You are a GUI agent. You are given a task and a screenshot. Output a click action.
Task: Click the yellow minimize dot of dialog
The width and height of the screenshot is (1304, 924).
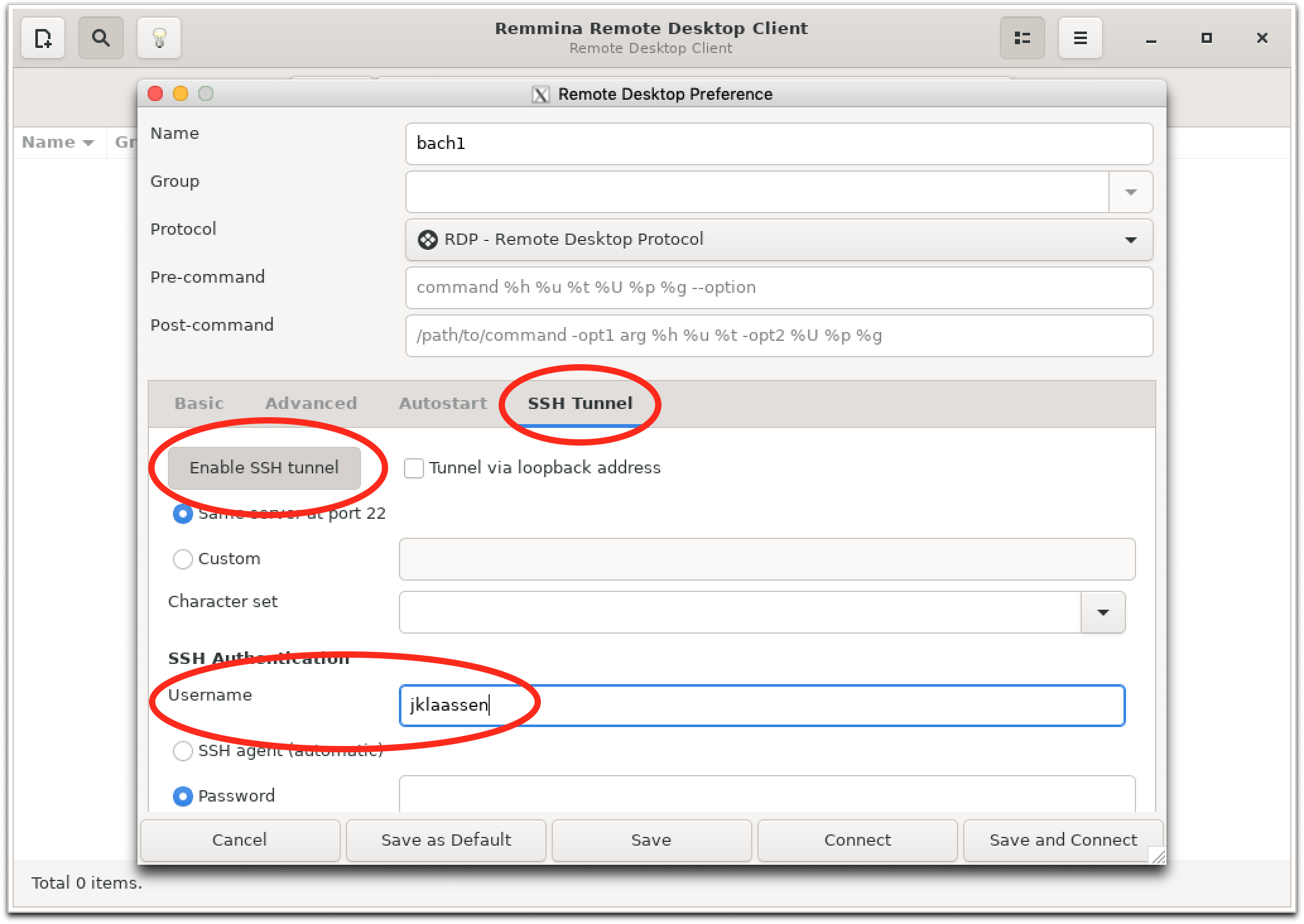pyautogui.click(x=181, y=94)
